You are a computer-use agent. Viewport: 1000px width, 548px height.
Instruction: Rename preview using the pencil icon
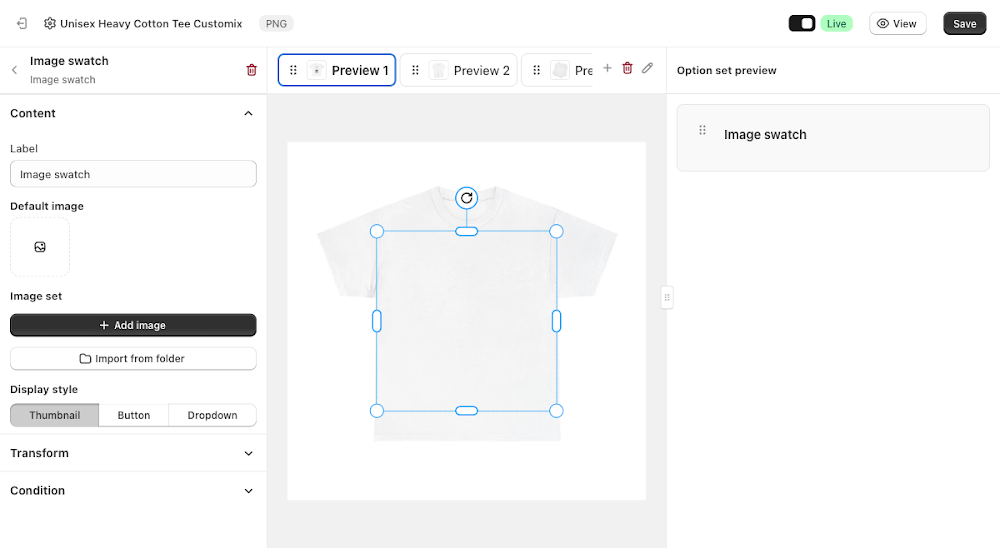pos(647,68)
